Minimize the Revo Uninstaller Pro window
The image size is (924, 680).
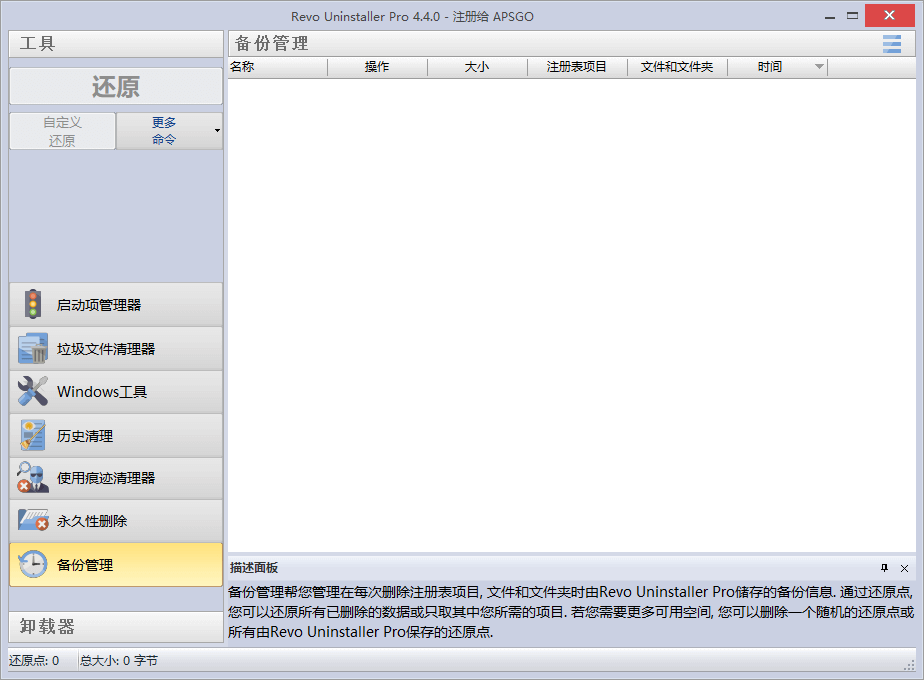pyautogui.click(x=830, y=16)
